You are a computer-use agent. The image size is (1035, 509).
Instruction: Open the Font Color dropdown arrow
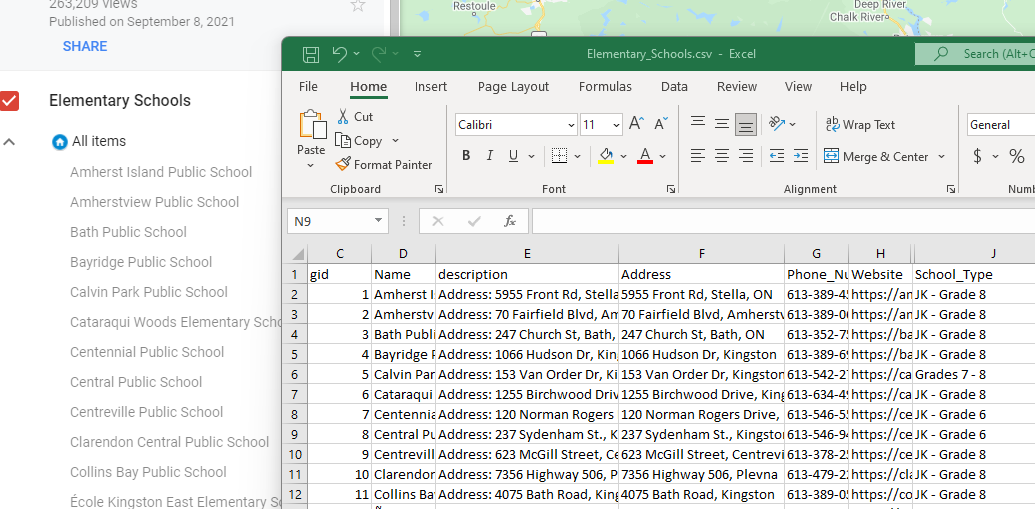click(x=663, y=156)
